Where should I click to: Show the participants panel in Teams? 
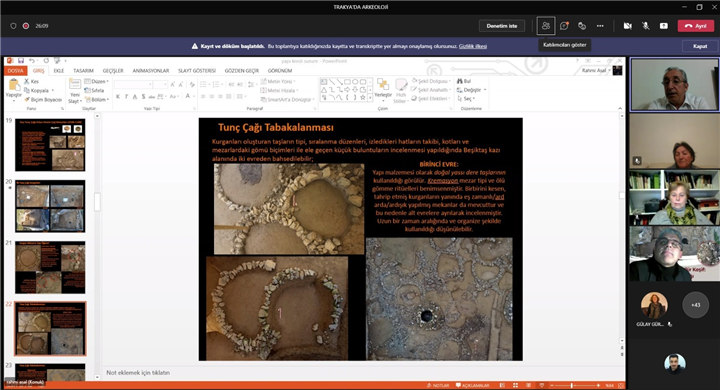(546, 26)
